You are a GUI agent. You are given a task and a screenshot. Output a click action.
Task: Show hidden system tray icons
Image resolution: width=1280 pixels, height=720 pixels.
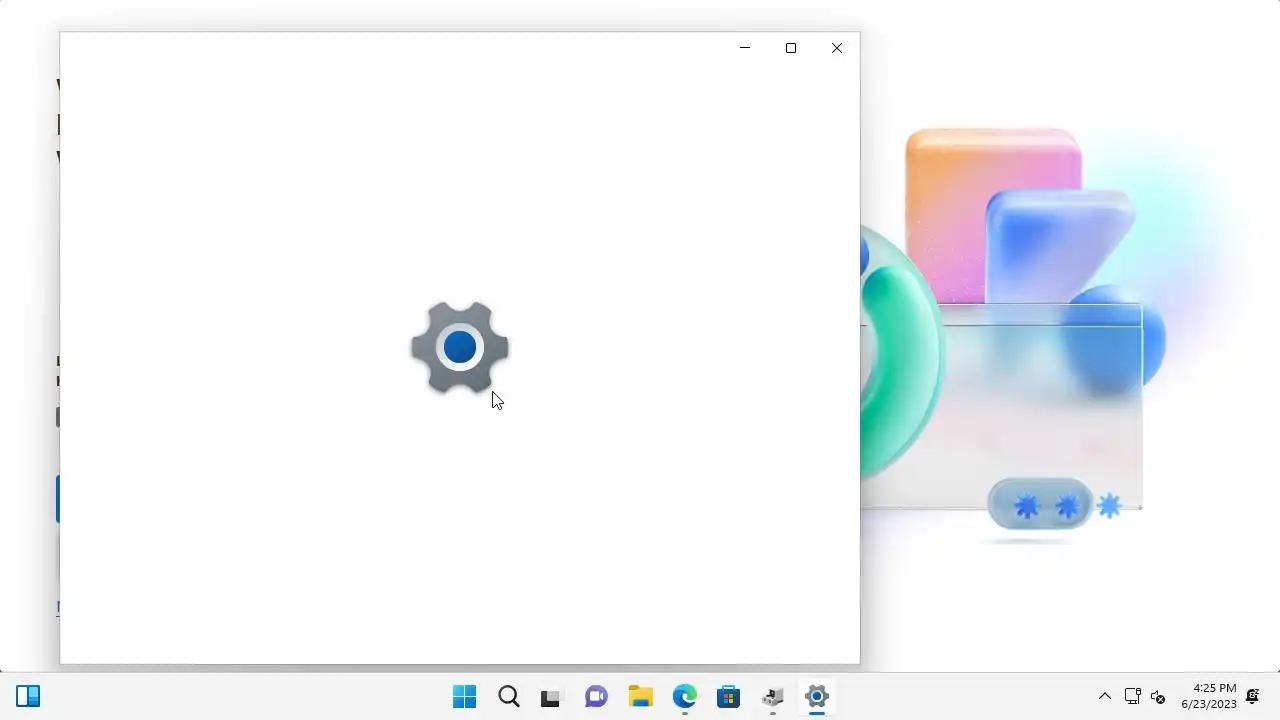1105,696
